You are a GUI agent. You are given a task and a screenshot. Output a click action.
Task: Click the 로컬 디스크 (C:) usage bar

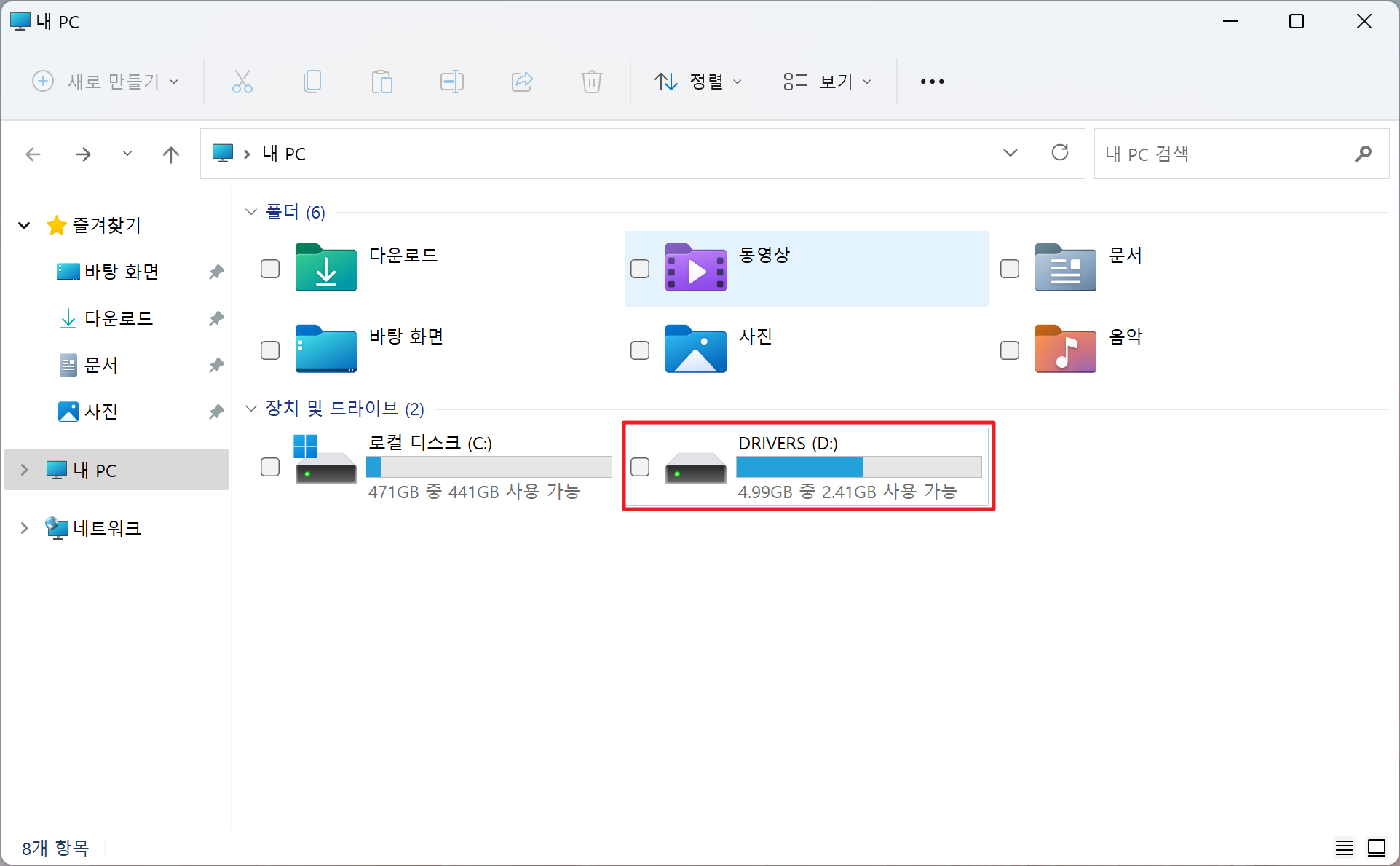[489, 467]
